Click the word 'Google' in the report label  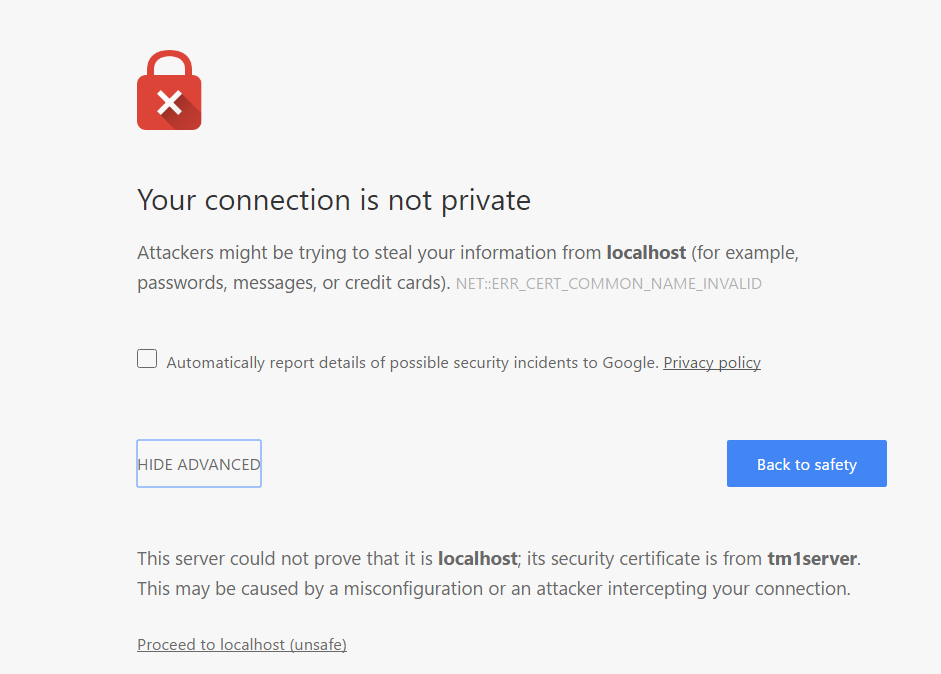click(629, 363)
